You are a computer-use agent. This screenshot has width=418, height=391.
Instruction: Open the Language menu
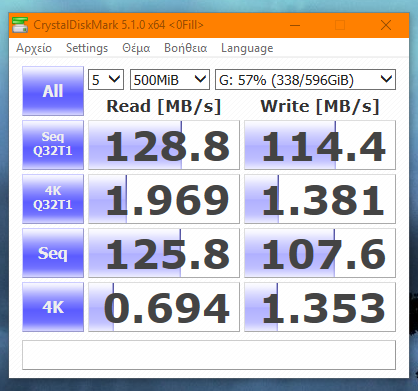tap(247, 48)
